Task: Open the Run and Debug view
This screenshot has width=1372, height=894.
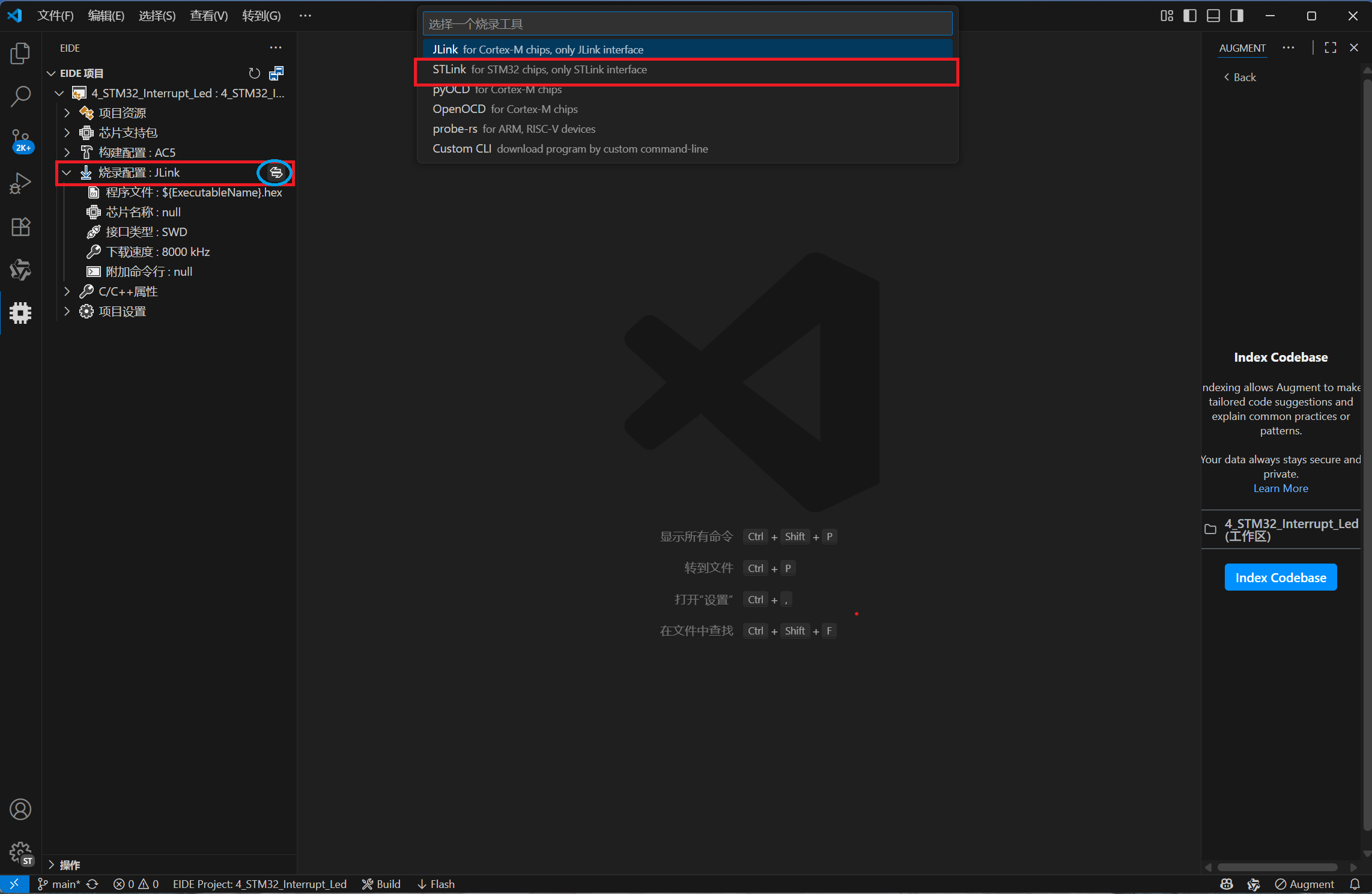Action: coord(20,183)
